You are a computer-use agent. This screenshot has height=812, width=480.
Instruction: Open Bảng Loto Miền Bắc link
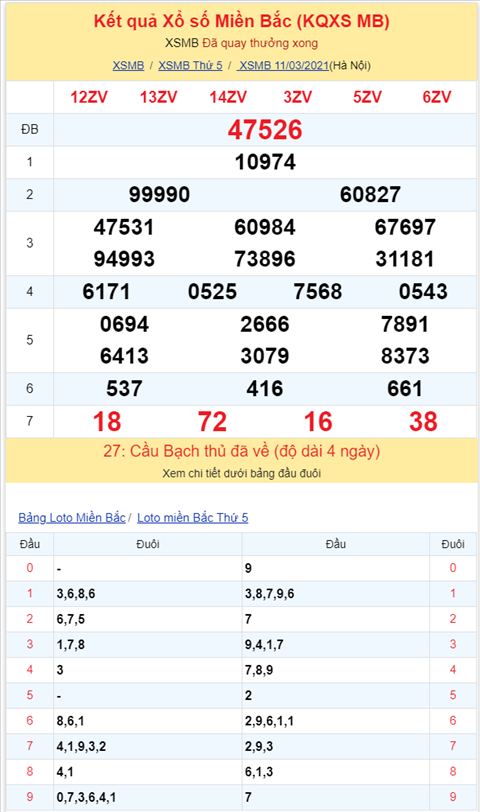tap(72, 517)
